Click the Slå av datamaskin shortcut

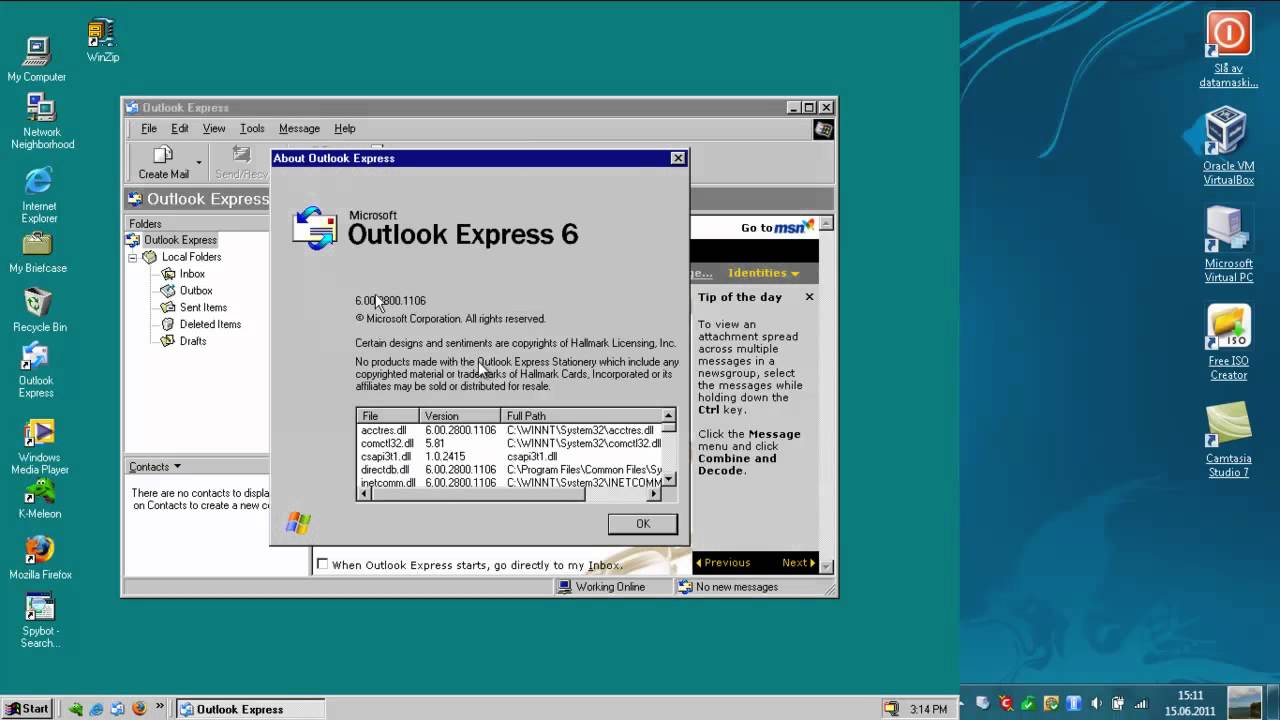[1228, 49]
